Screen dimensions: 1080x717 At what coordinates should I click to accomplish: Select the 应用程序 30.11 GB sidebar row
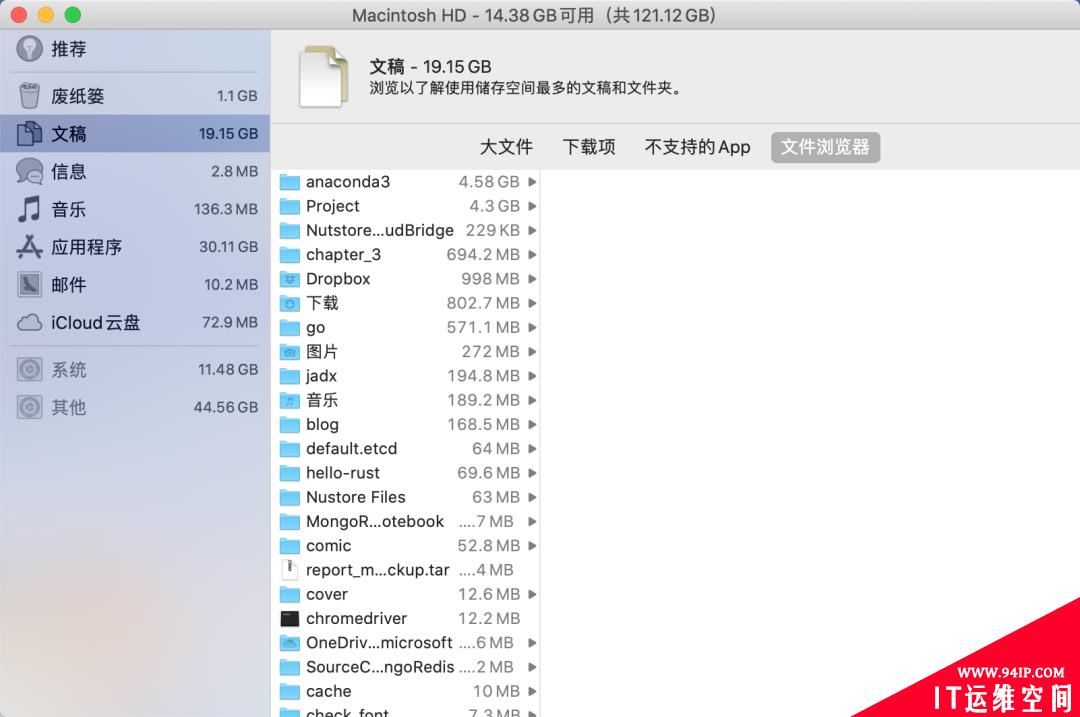[x=135, y=247]
